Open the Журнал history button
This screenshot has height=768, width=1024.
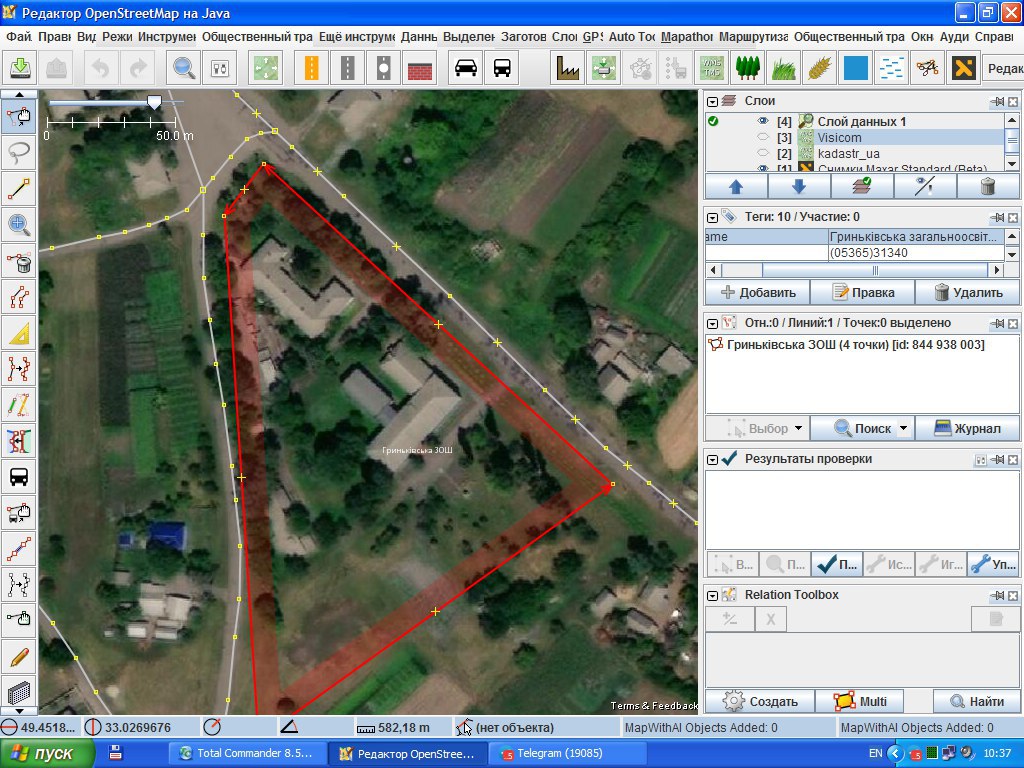click(968, 429)
